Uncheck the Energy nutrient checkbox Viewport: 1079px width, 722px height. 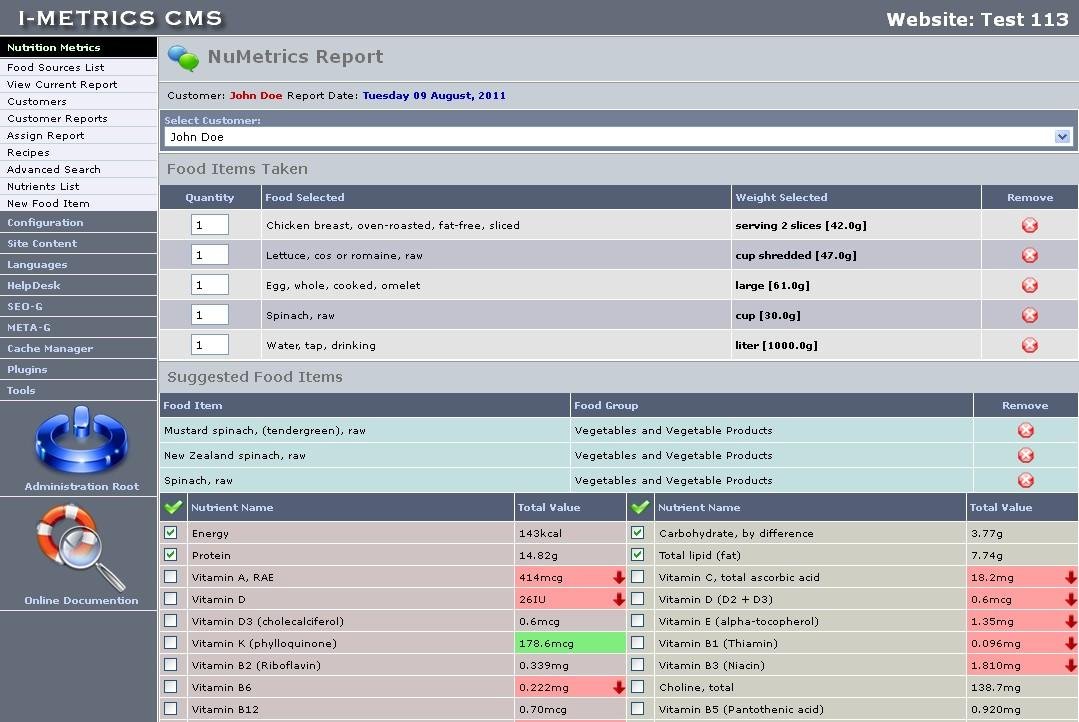pyautogui.click(x=171, y=533)
